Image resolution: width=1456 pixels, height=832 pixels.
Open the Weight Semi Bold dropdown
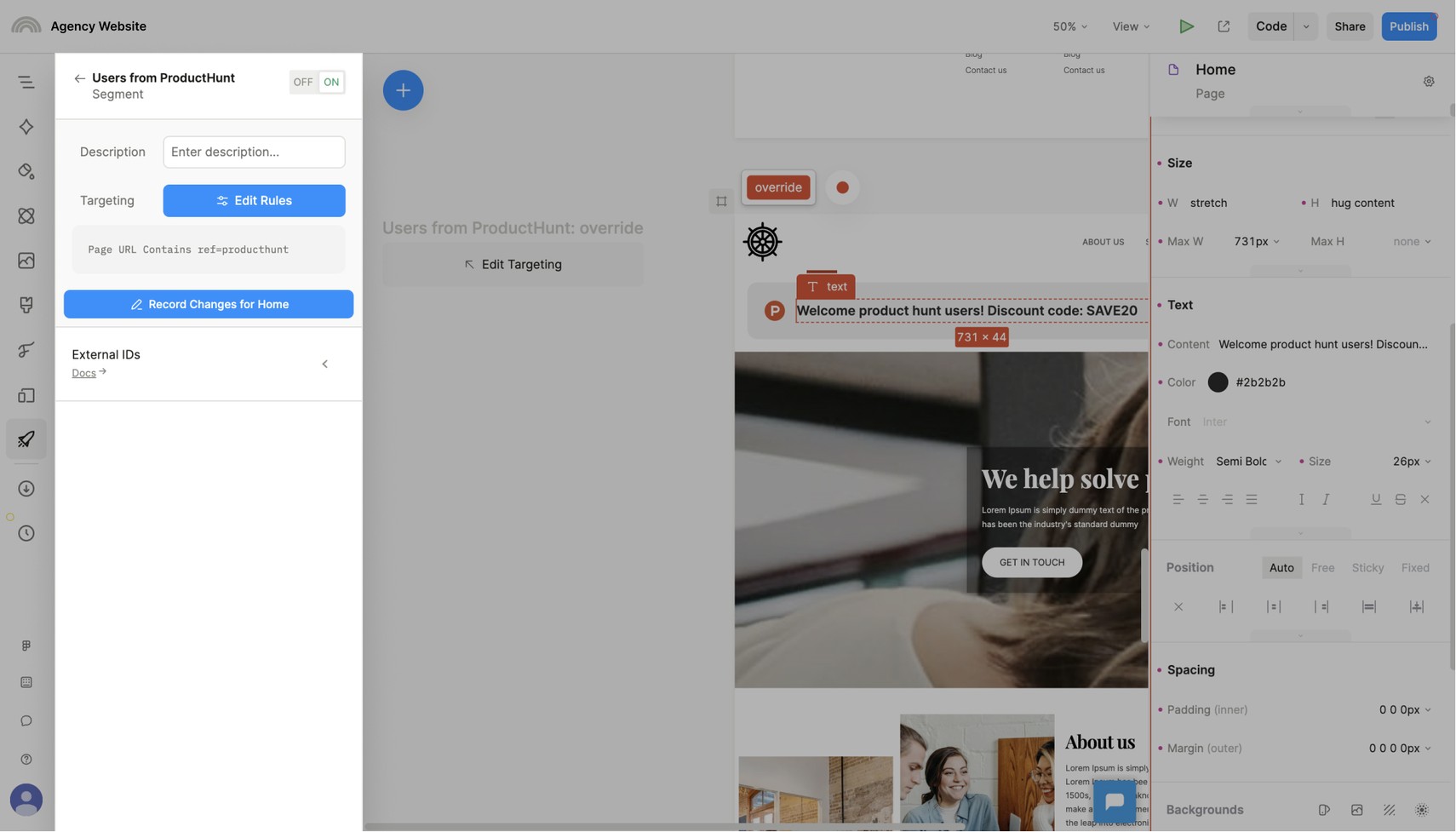pyautogui.click(x=1248, y=462)
